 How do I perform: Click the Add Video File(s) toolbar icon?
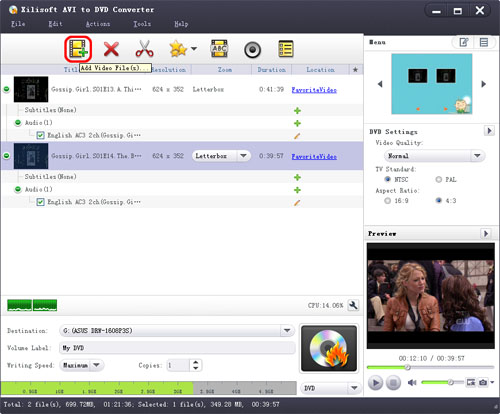point(78,49)
